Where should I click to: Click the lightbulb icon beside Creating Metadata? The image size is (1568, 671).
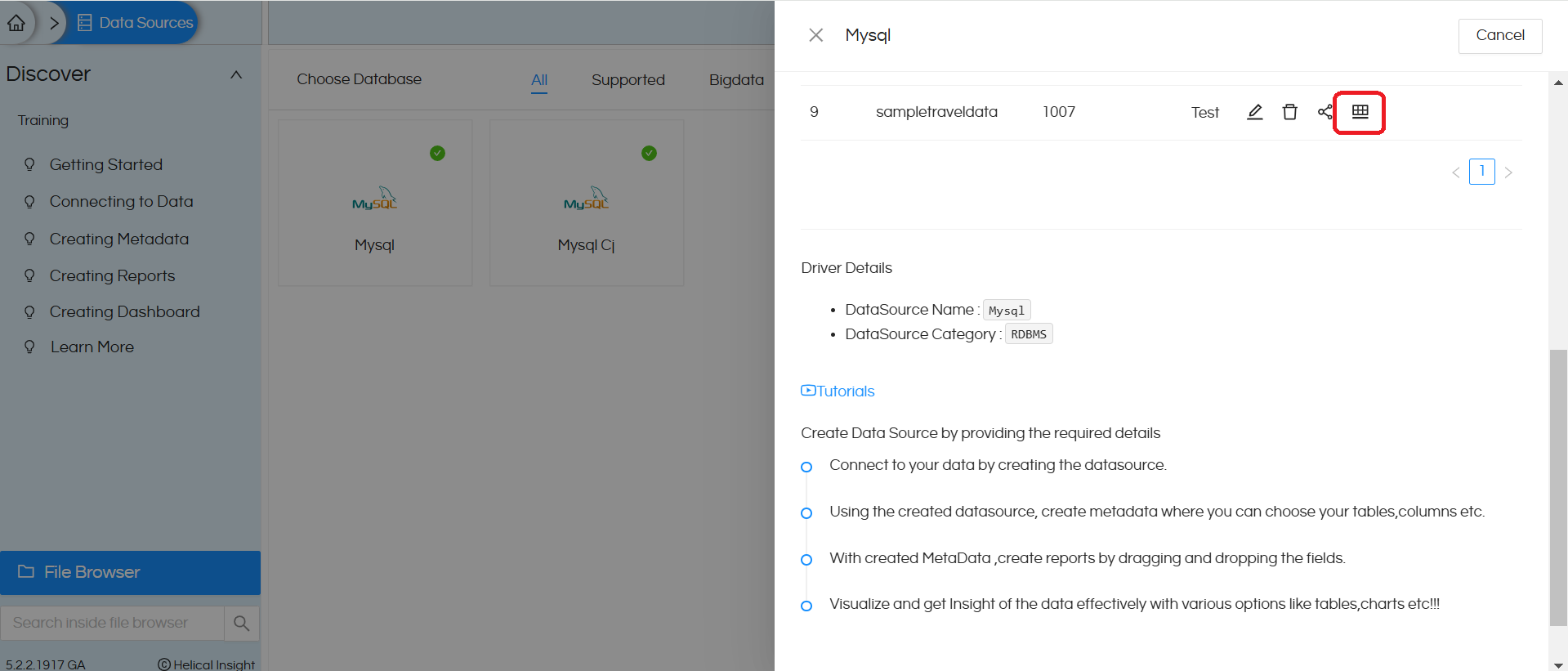pyautogui.click(x=29, y=239)
